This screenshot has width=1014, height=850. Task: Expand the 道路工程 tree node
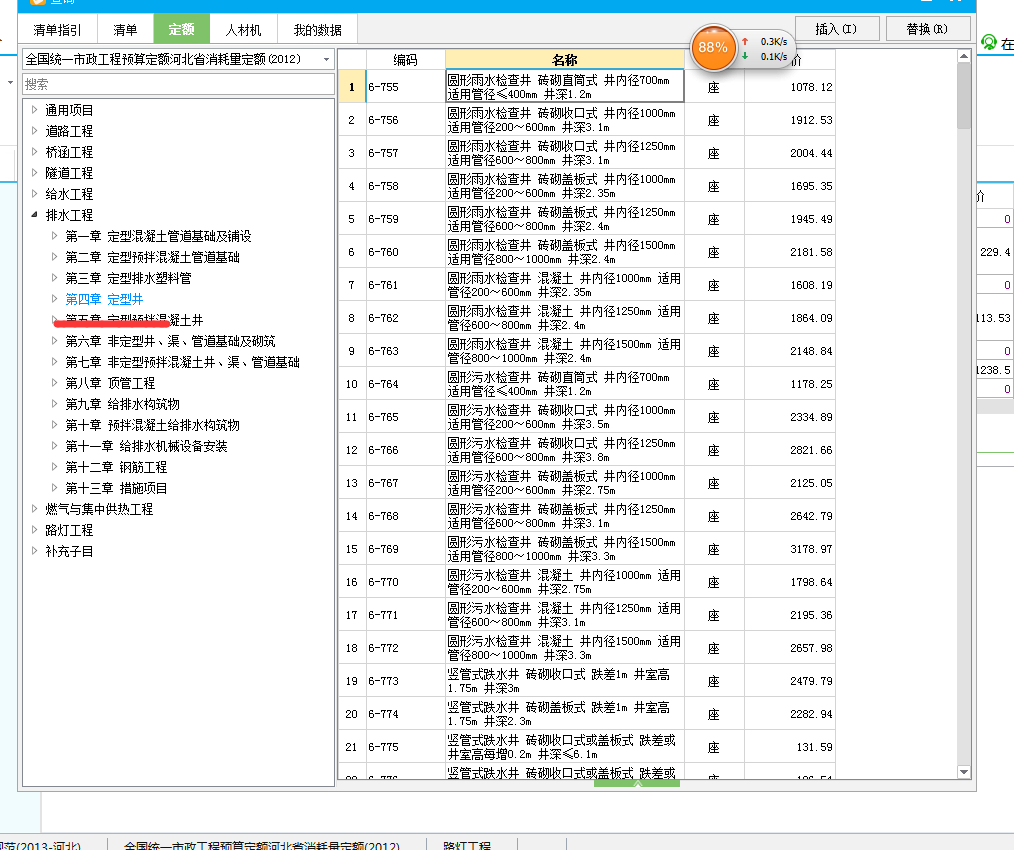35,131
